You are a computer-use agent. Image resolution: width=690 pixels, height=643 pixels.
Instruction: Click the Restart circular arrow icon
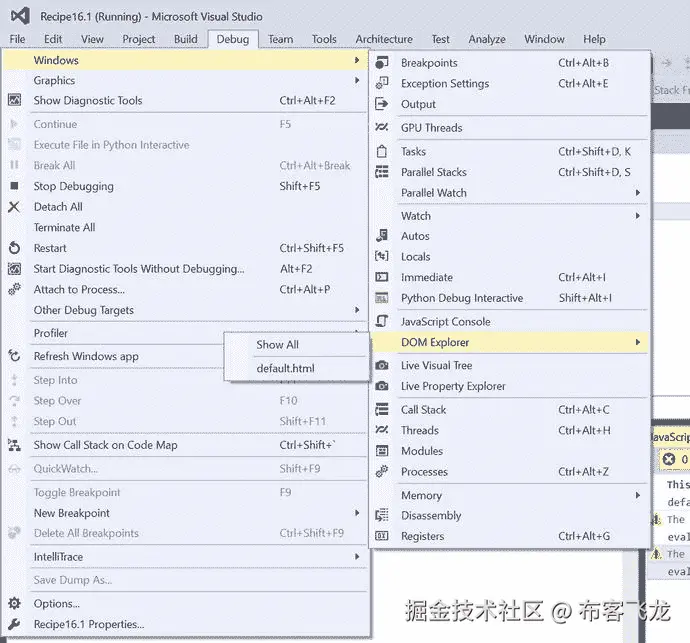point(15,248)
